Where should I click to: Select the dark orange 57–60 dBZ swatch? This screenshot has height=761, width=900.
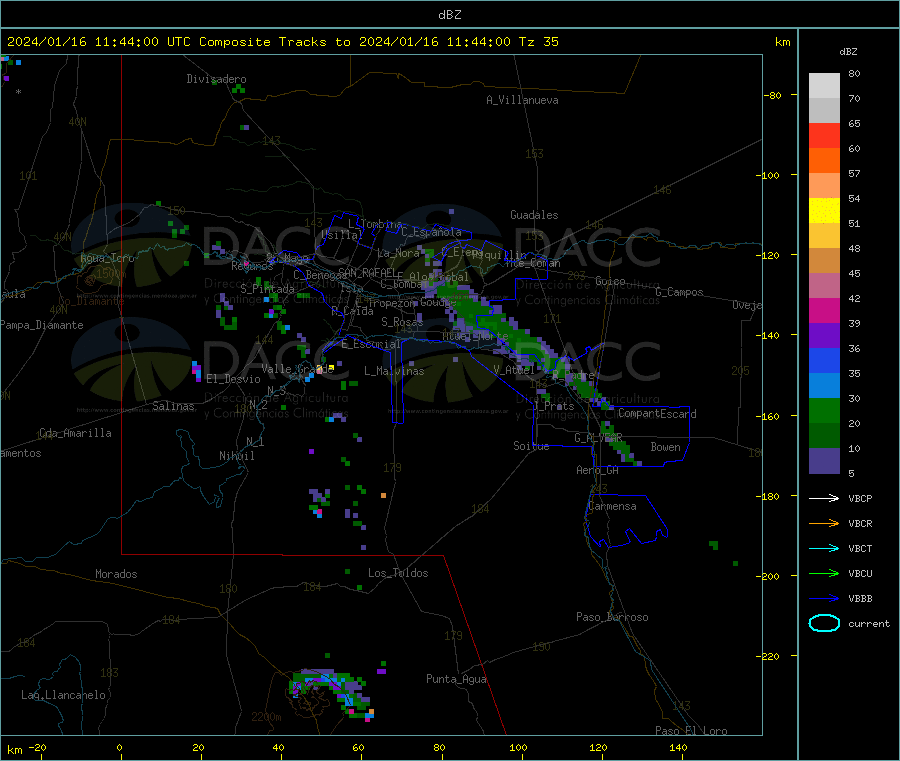824,161
